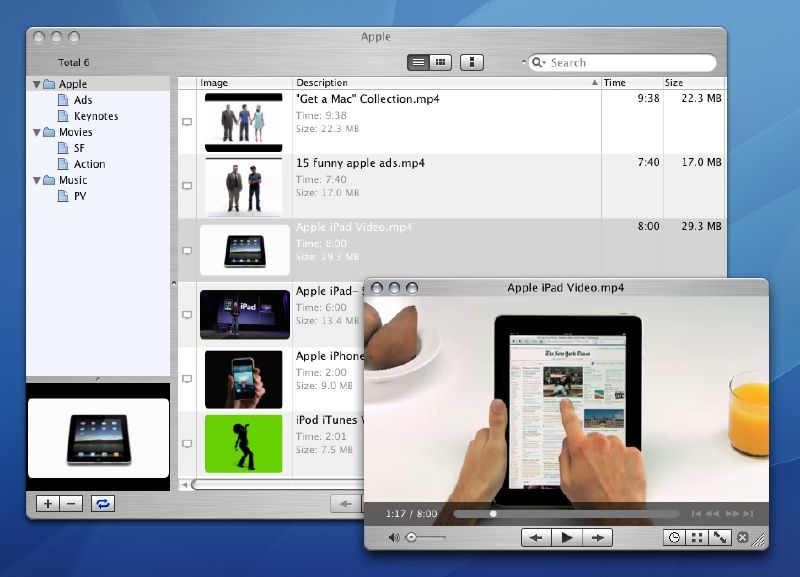The width and height of the screenshot is (800, 577).
Task: Click the remove (−) button below sidebar
Action: 71,503
